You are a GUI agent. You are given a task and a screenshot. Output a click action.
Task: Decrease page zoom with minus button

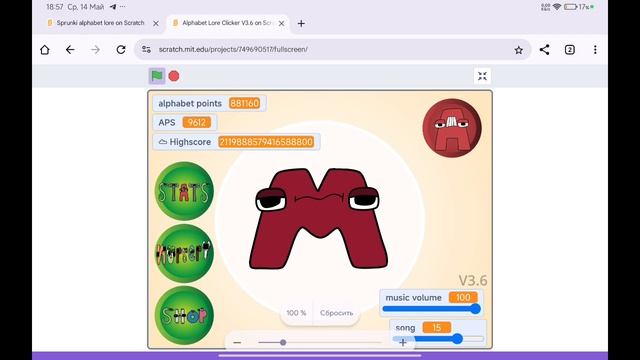pos(237,342)
